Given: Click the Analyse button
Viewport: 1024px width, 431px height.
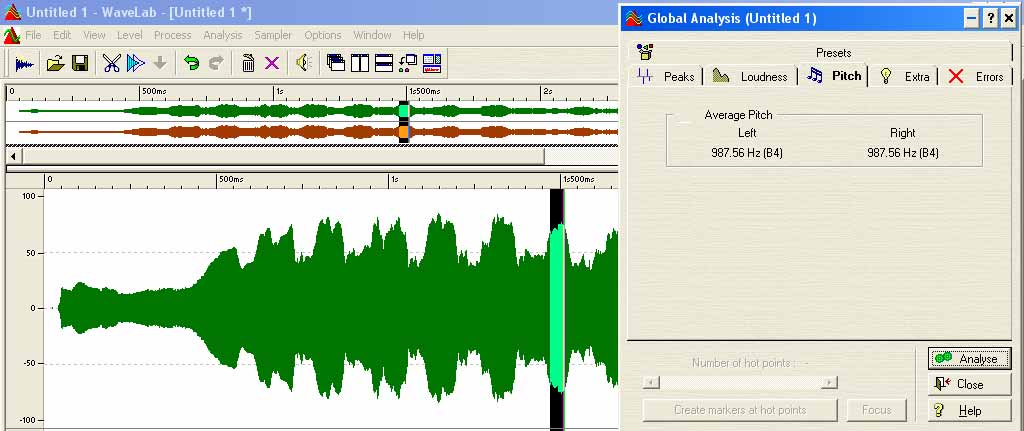Looking at the screenshot, I should click(968, 358).
